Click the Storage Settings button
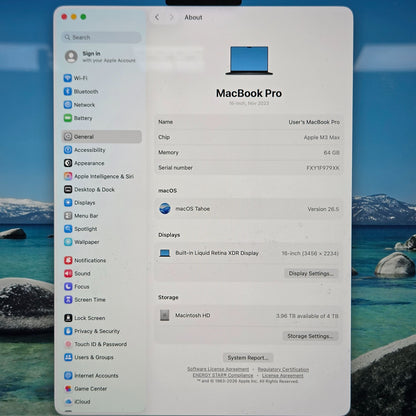This screenshot has width=416, height=416. (x=310, y=336)
